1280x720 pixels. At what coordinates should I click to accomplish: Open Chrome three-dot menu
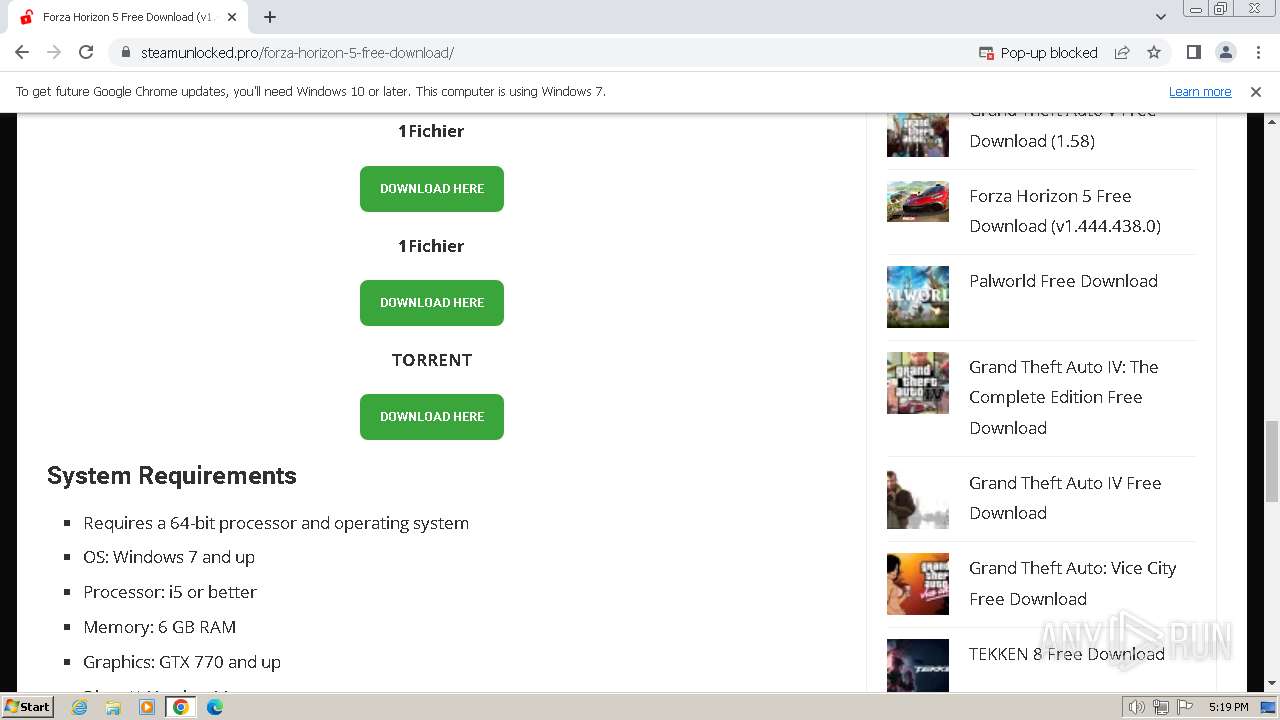[x=1257, y=52]
